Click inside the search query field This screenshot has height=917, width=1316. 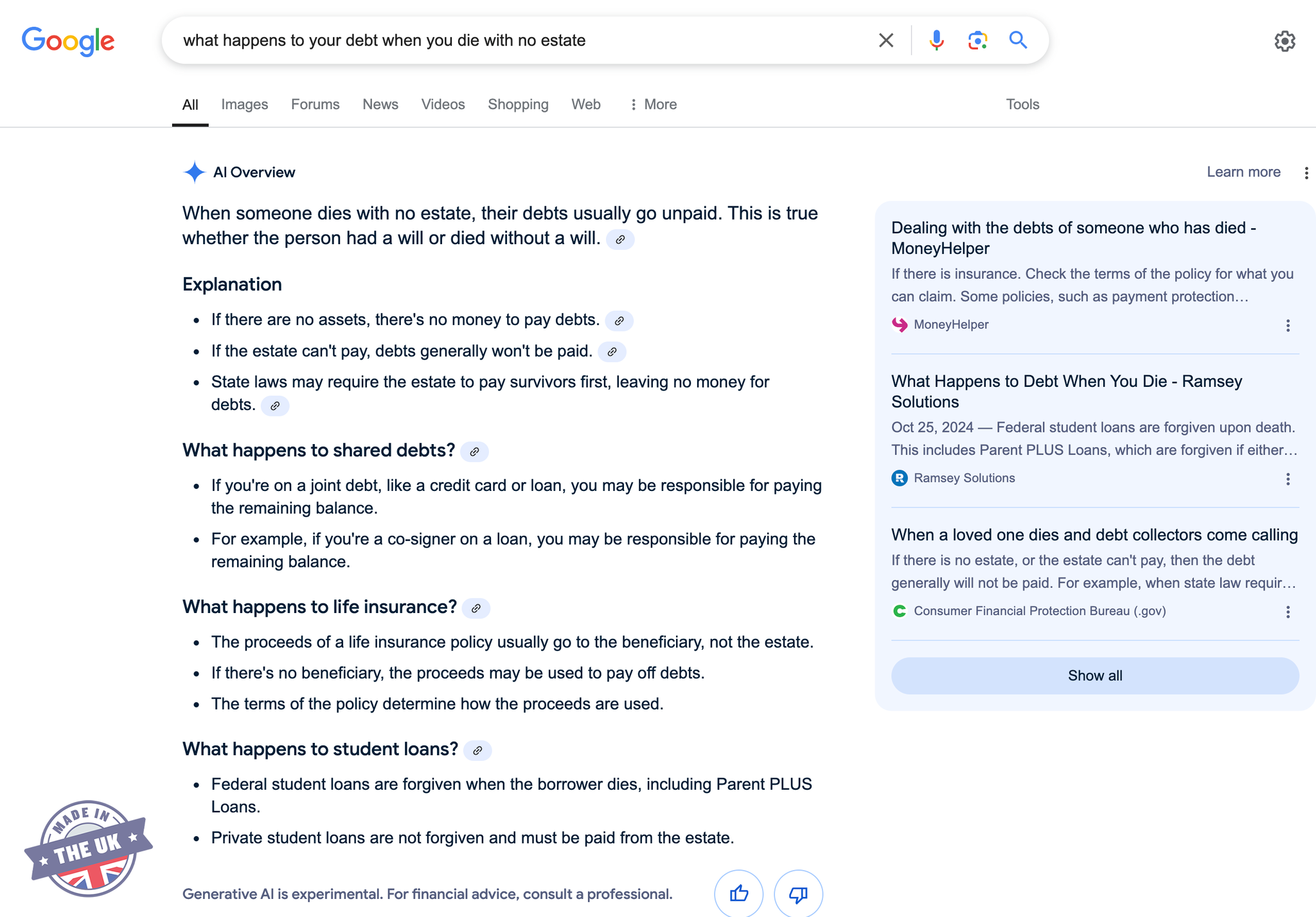click(514, 40)
